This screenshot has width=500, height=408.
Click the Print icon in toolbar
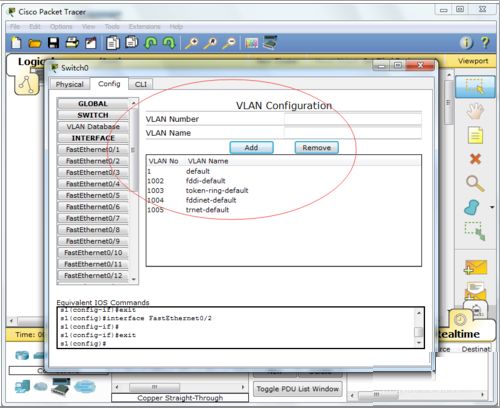click(72, 43)
